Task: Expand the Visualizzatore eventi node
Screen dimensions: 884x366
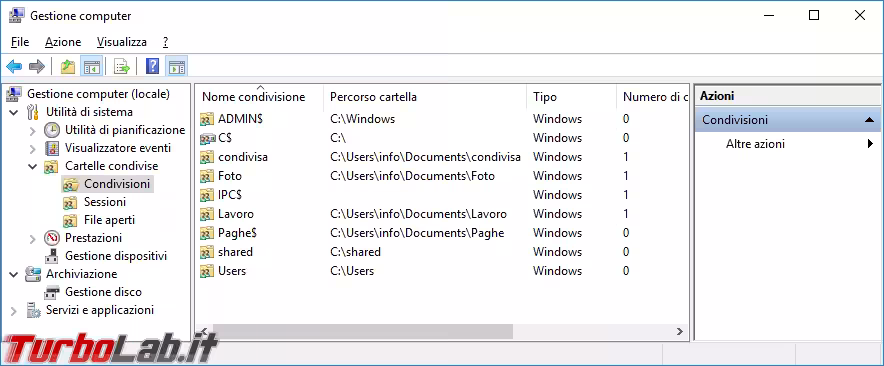Action: tap(33, 148)
